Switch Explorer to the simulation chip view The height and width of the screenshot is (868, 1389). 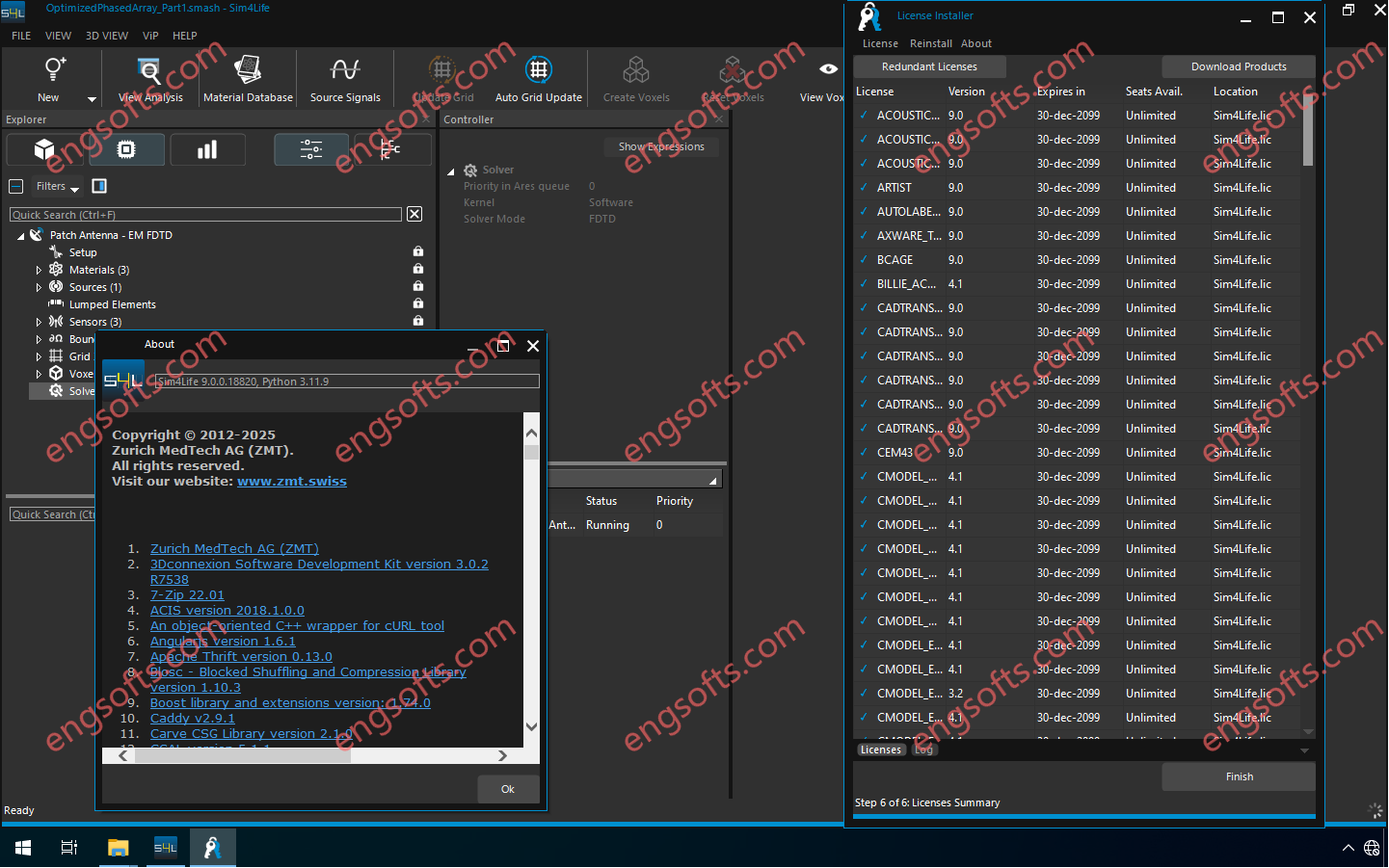[126, 149]
